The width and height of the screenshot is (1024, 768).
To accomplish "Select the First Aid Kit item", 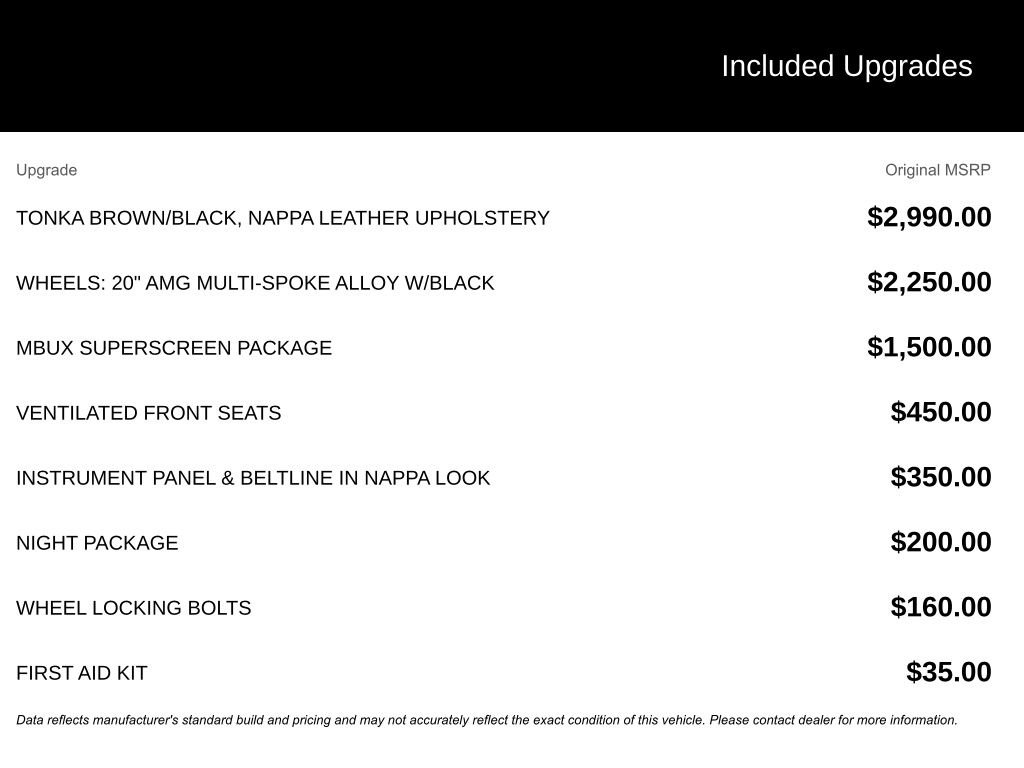I will (82, 673).
